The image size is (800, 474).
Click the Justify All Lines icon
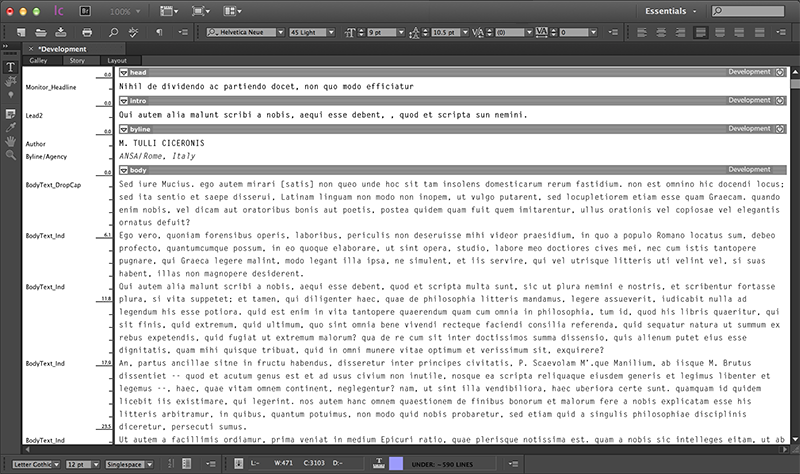coord(760,33)
